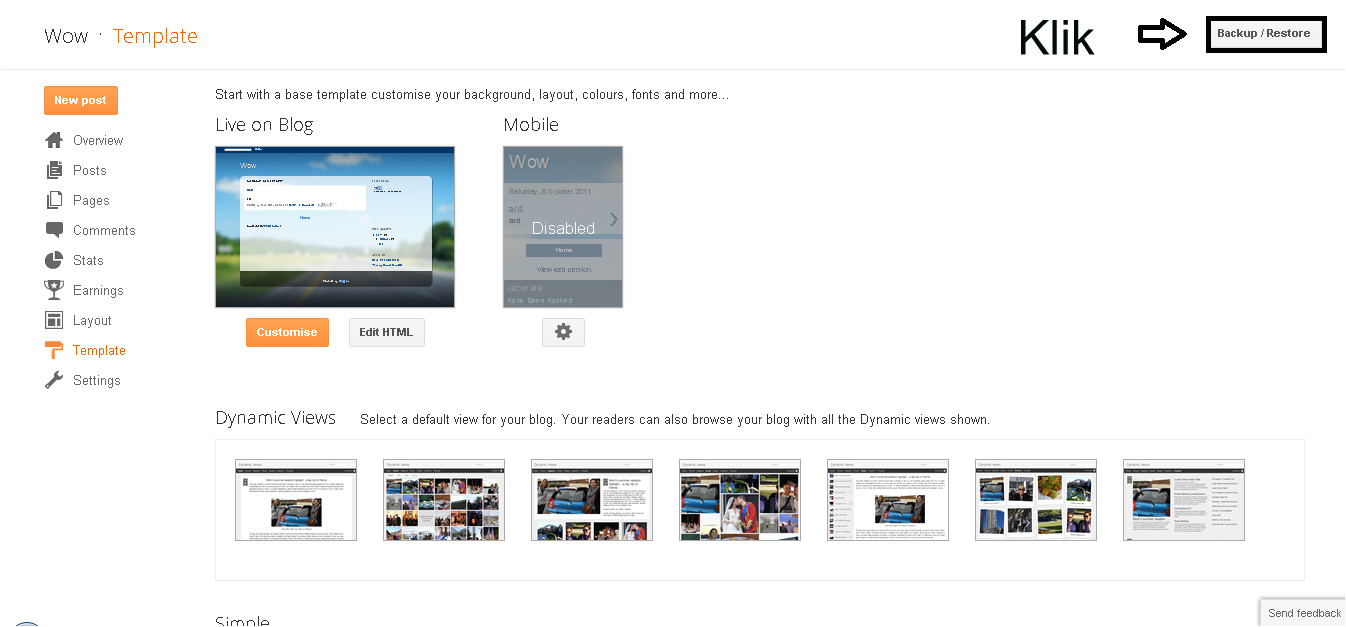The height and width of the screenshot is (627, 1346).
Task: Click the Settings wrench icon
Action: click(54, 380)
